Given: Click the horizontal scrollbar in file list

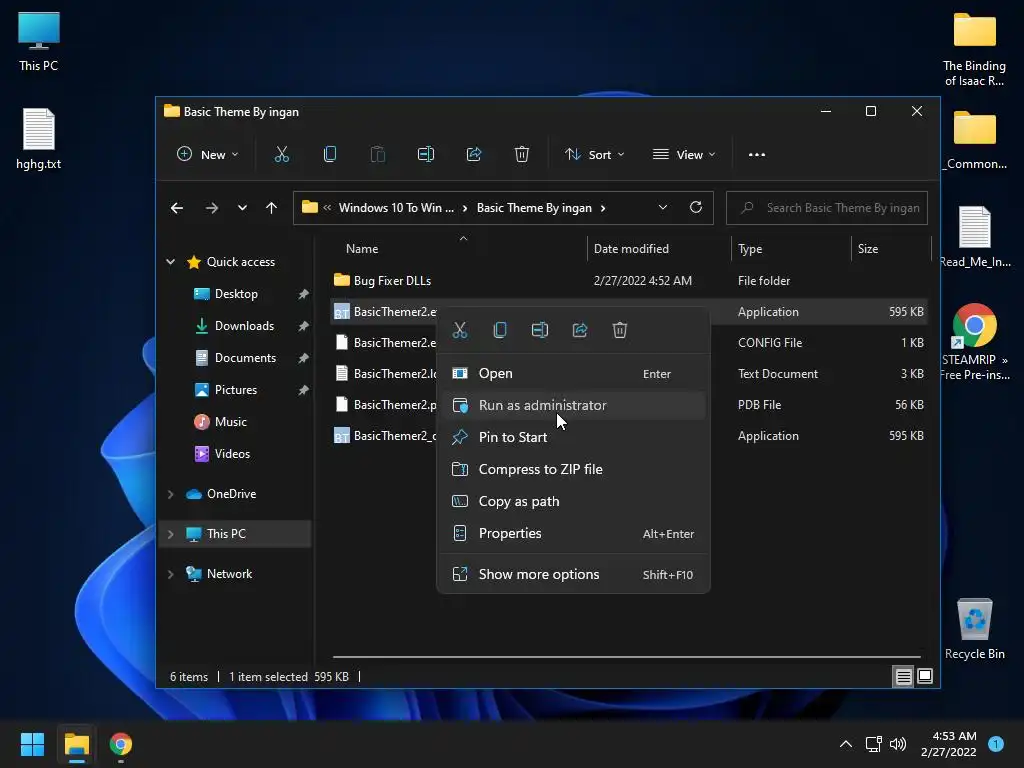Looking at the screenshot, I should click(x=626, y=656).
